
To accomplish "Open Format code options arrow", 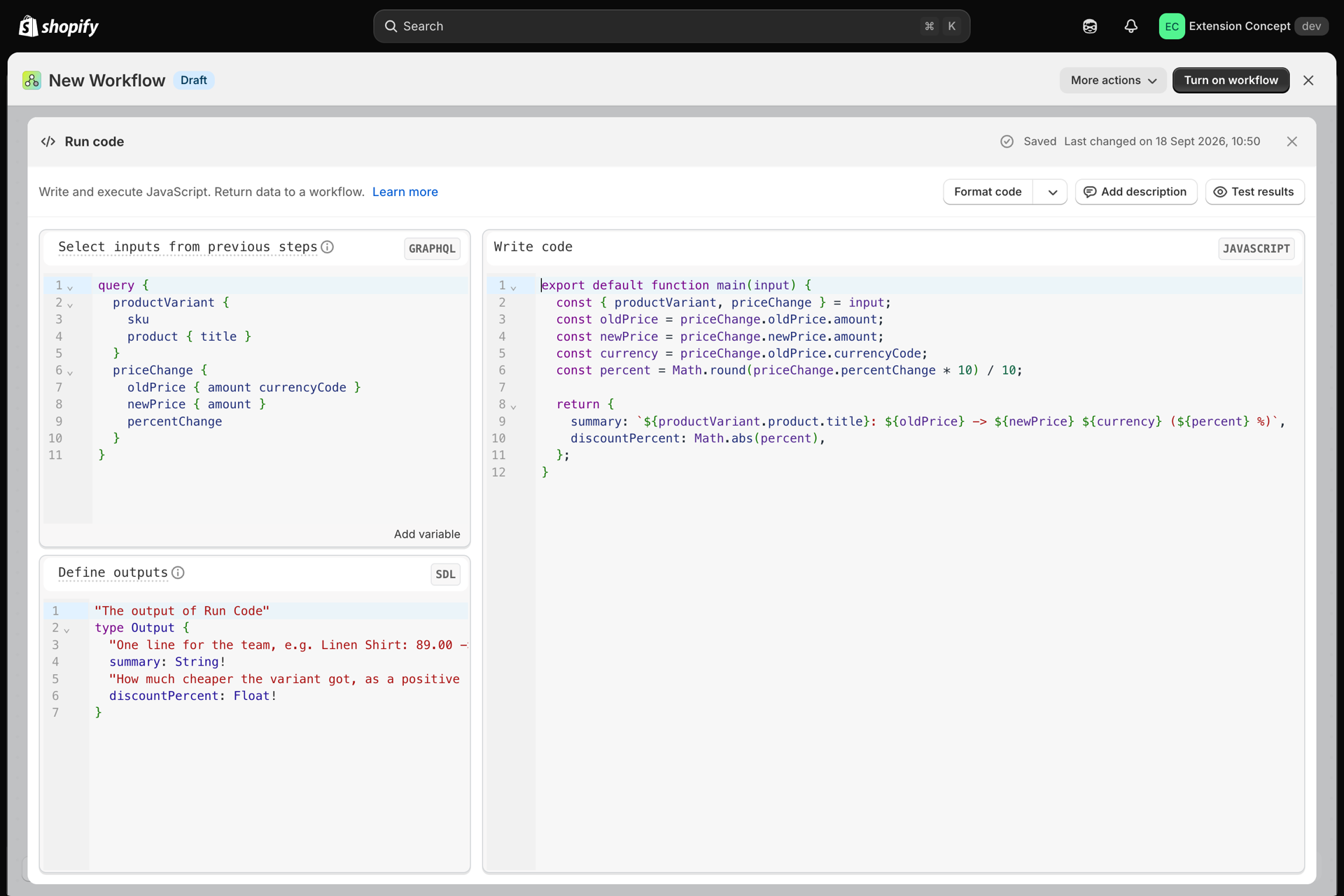I will pyautogui.click(x=1052, y=192).
